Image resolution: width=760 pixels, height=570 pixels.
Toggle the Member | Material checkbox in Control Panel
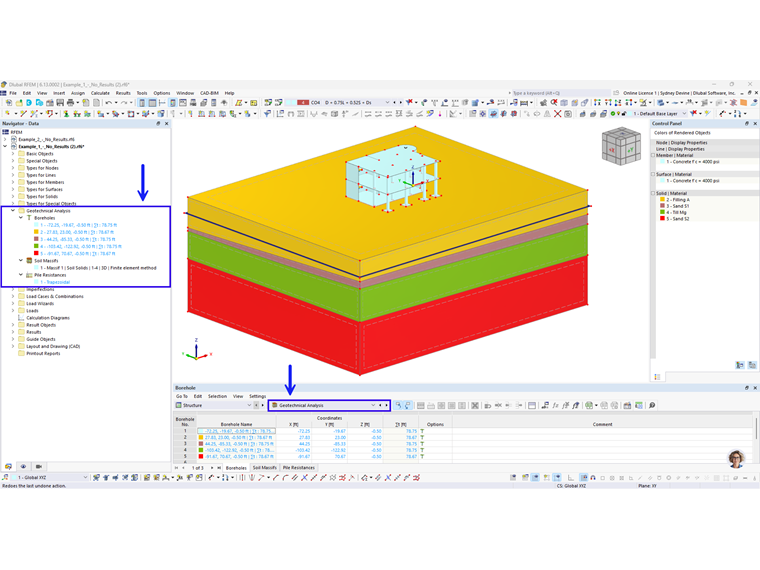(x=653, y=156)
